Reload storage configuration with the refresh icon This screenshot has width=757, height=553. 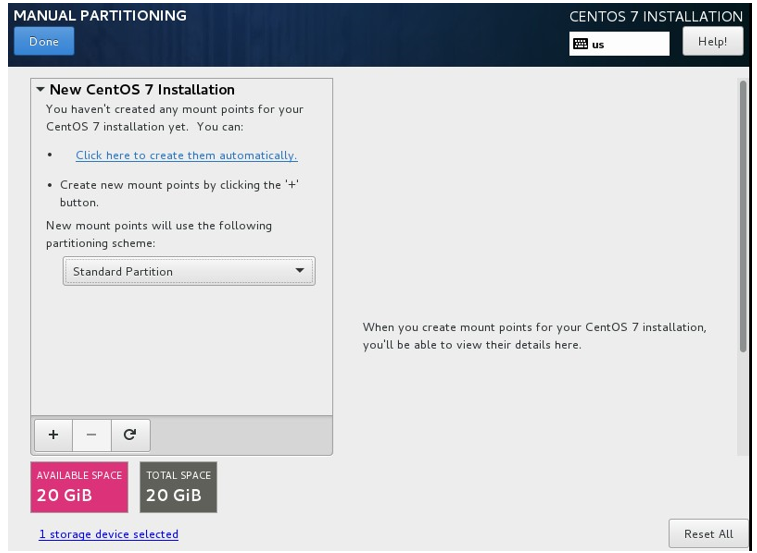click(130, 435)
